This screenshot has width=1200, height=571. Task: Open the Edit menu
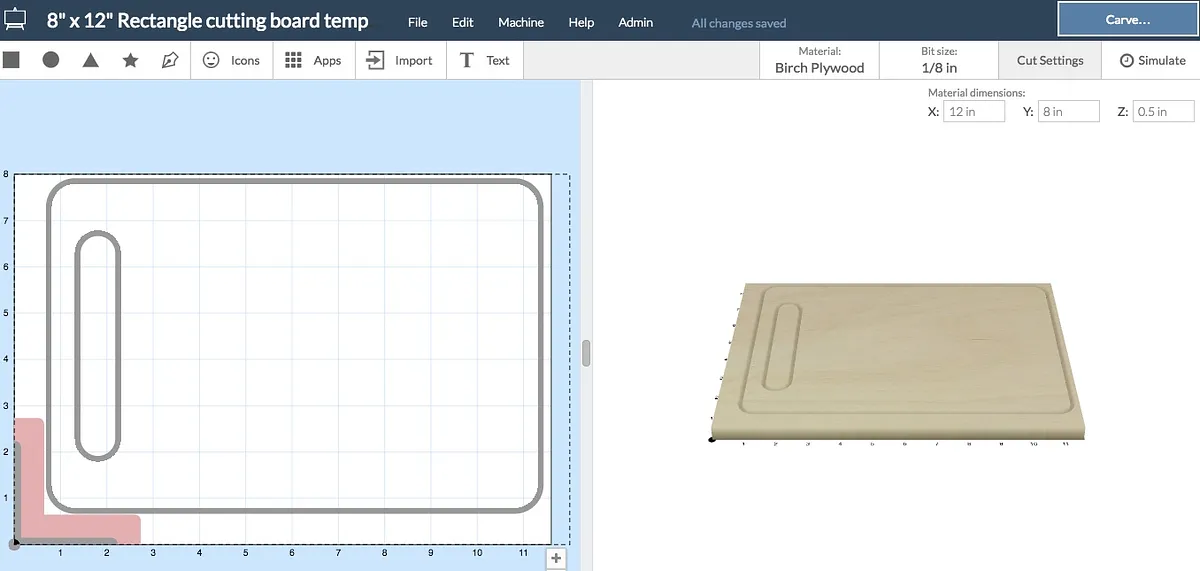(463, 22)
